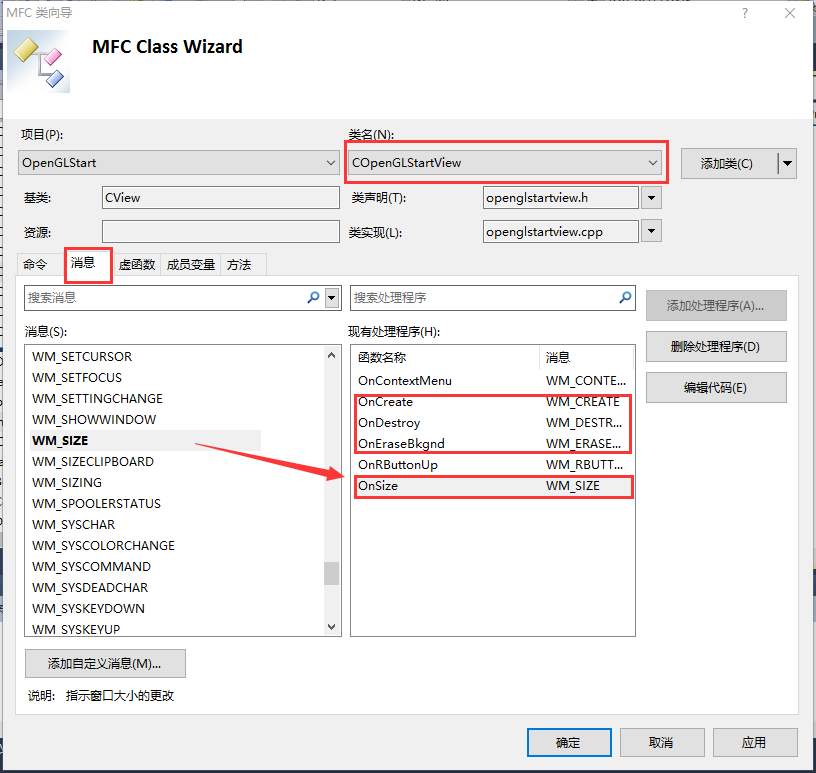Click the 函数名称 column header
The image size is (816, 773).
[446, 358]
